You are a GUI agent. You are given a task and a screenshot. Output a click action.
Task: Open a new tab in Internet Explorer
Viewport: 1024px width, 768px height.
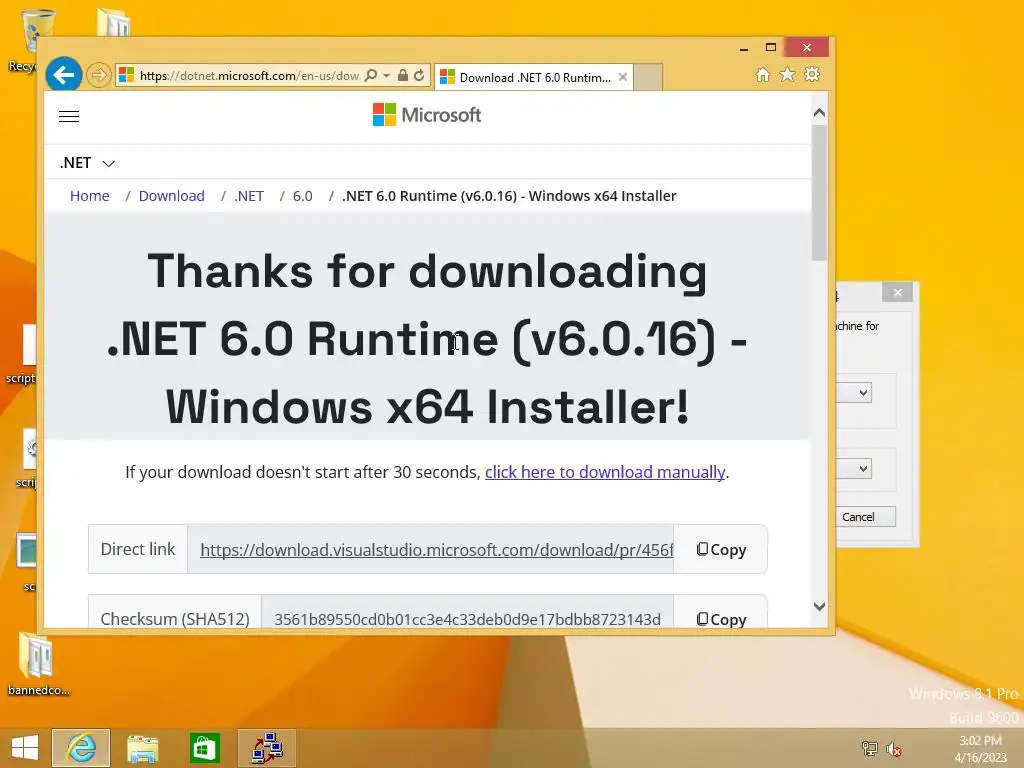[648, 77]
